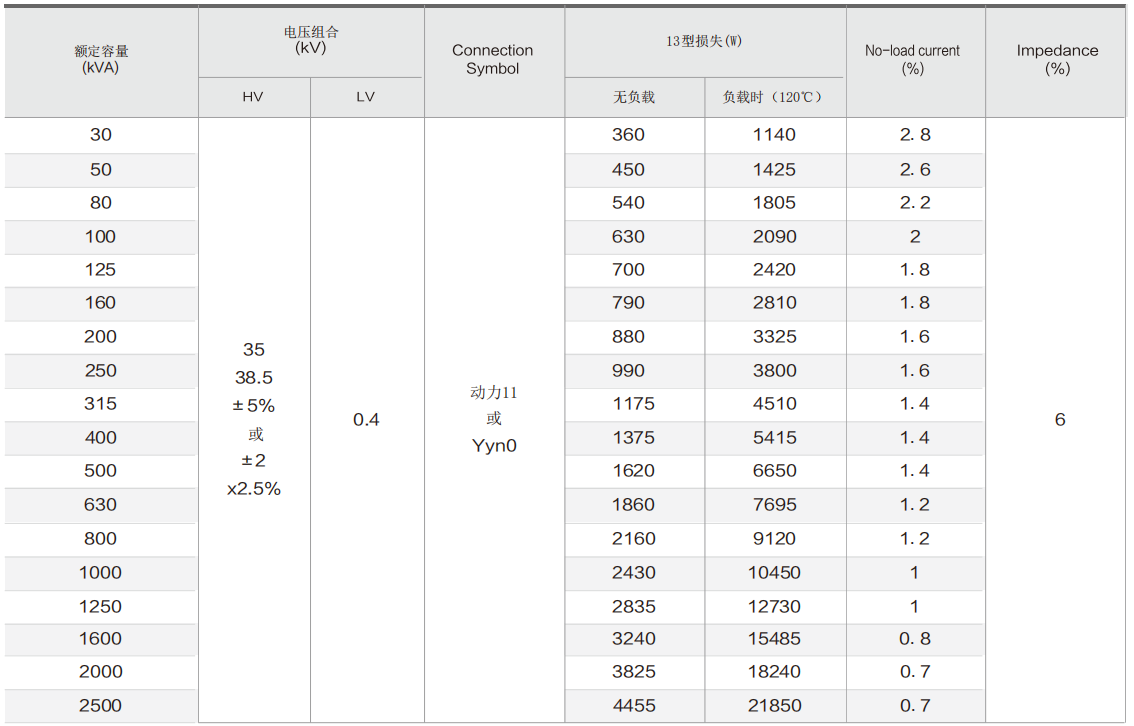1134x726 pixels.
Task: Click the 21850 load loss value
Action: coord(774,705)
